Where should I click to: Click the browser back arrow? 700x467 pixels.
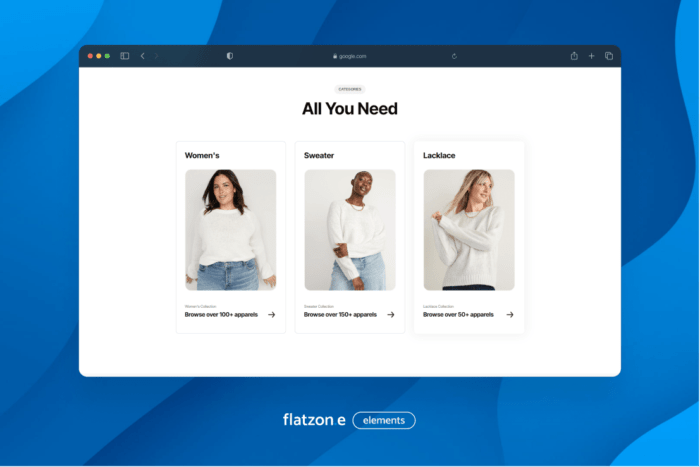(142, 56)
